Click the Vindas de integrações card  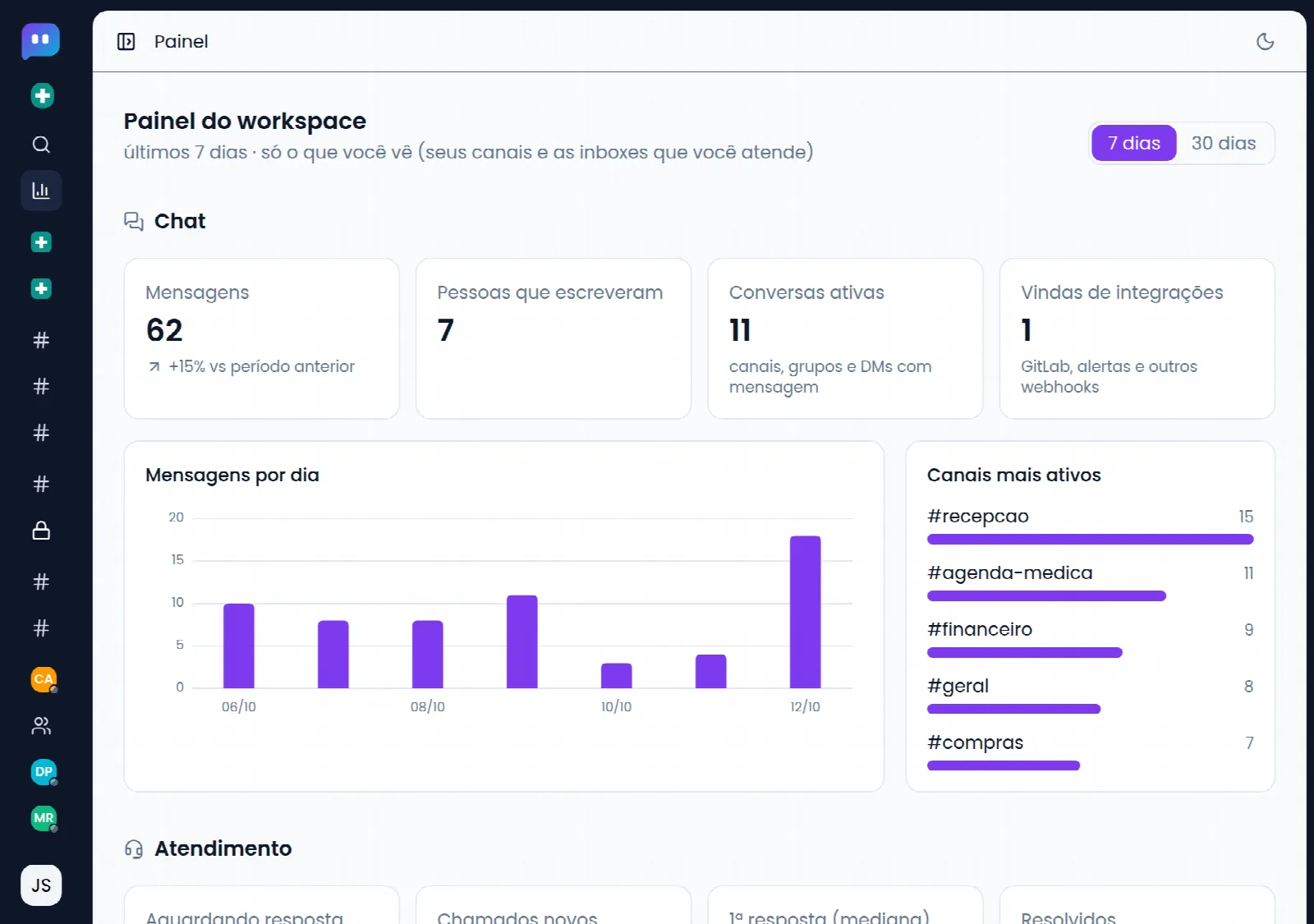tap(1137, 338)
